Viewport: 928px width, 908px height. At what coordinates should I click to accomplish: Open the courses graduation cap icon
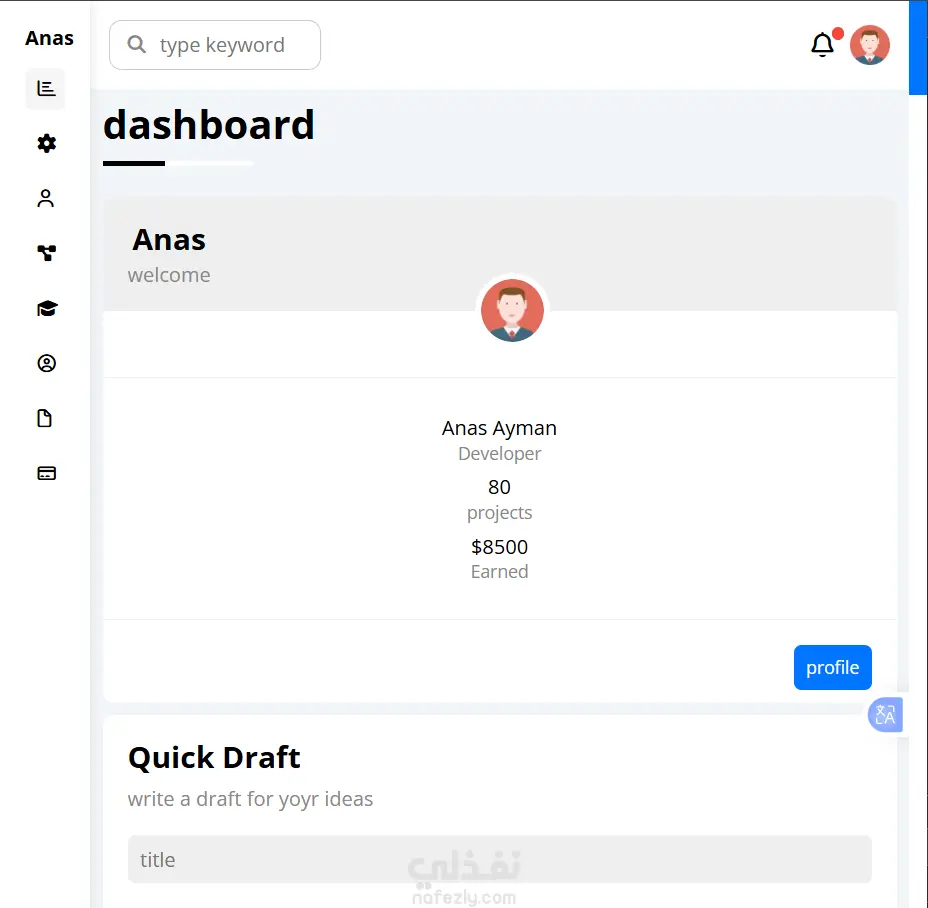point(47,308)
